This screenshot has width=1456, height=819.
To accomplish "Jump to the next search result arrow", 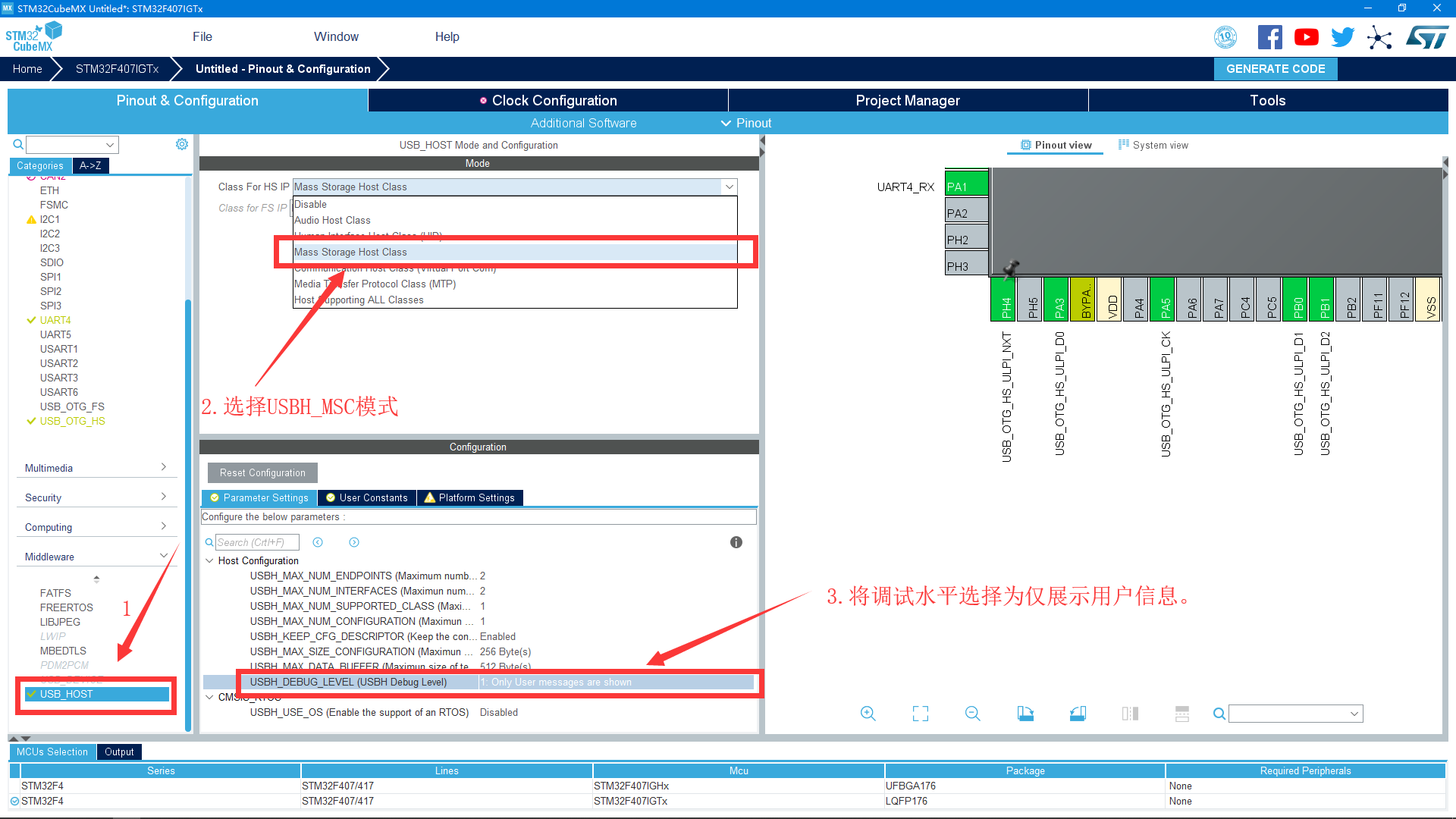I will tap(354, 542).
